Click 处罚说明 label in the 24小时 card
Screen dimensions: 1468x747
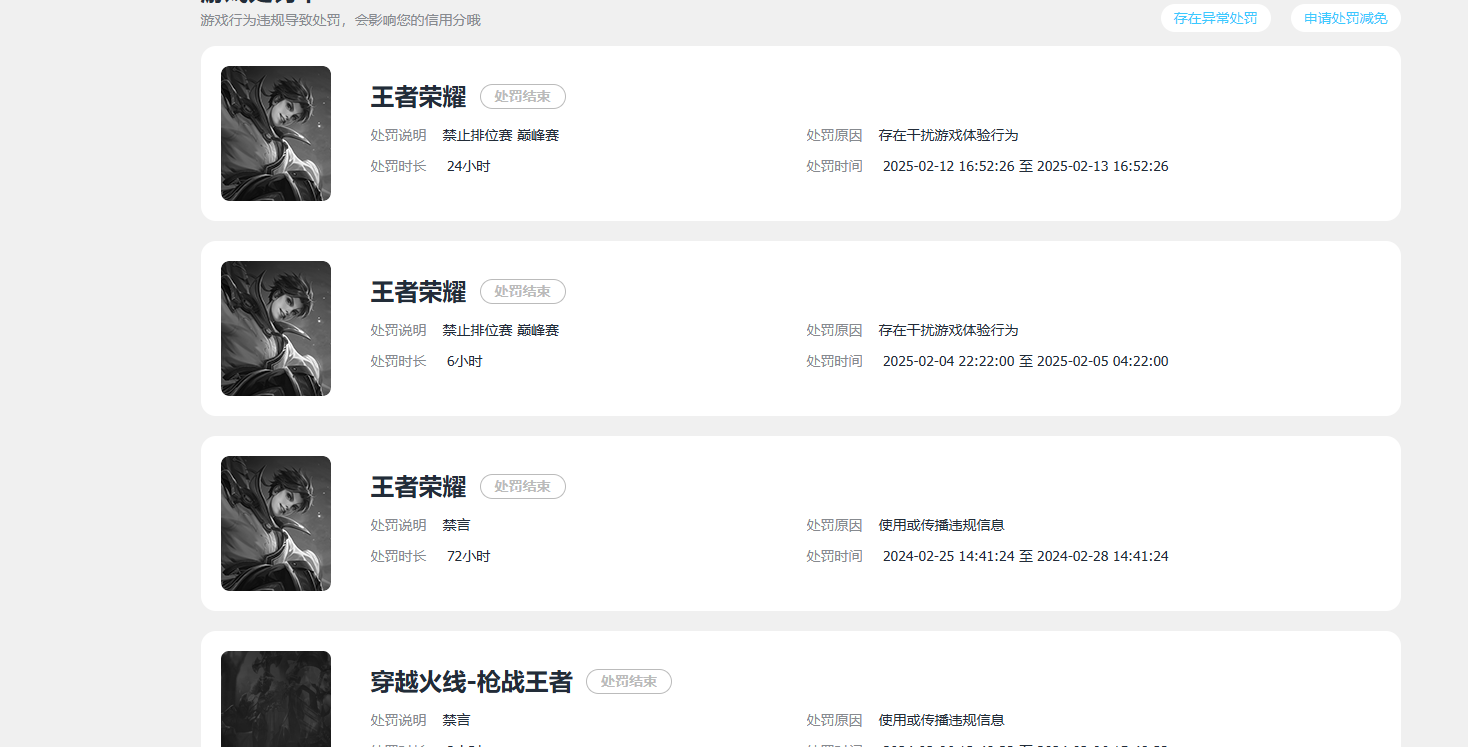tap(399, 135)
